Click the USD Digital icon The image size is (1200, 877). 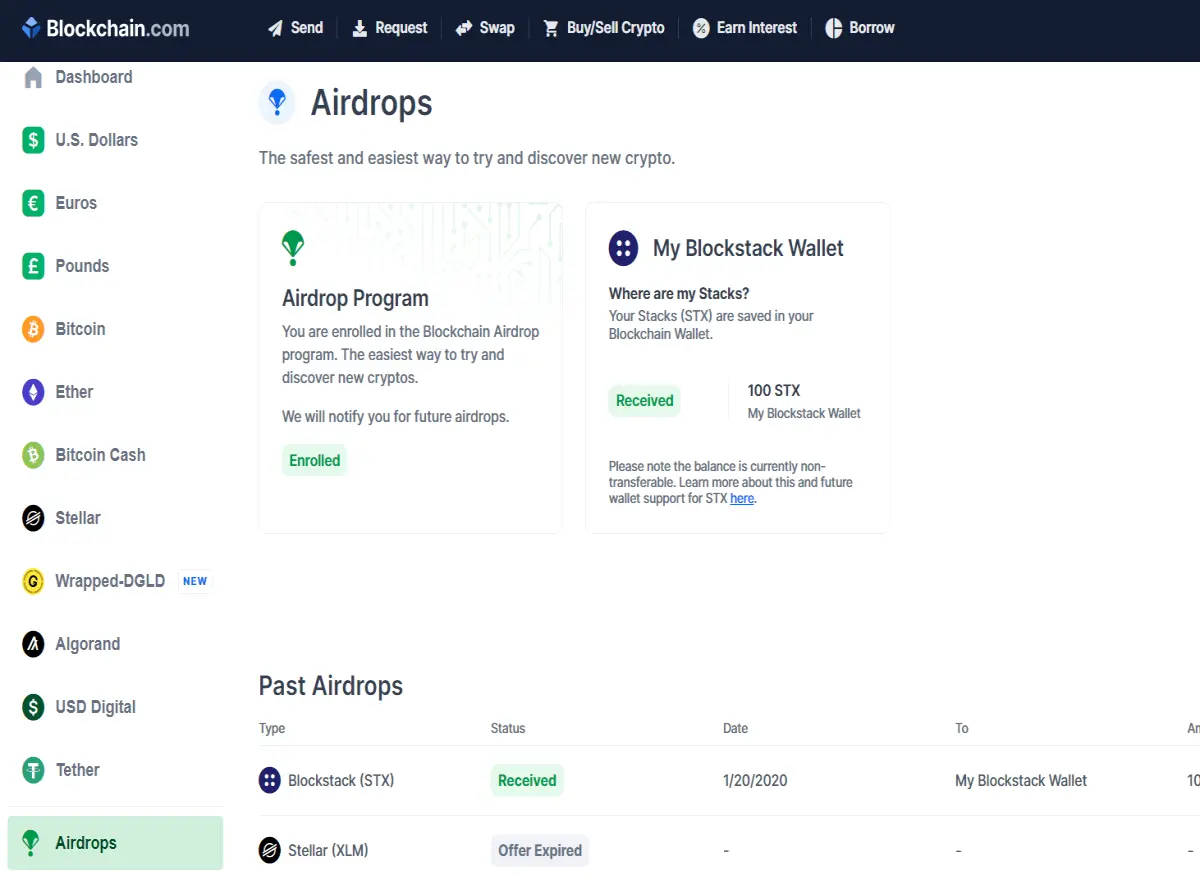click(x=33, y=707)
